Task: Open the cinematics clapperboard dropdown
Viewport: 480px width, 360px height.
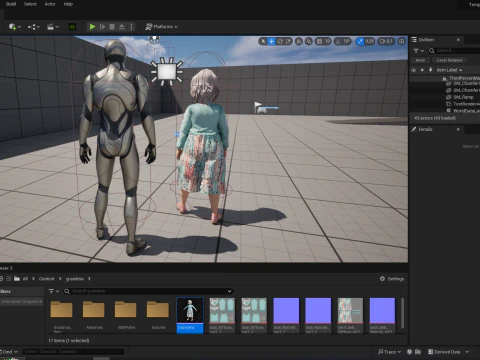Action: pyautogui.click(x=53, y=27)
